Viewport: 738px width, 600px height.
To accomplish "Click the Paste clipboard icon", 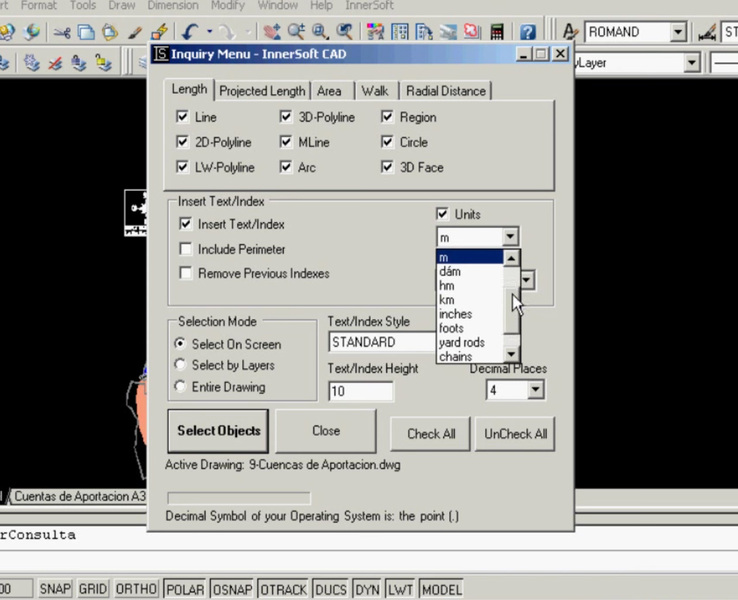I will (x=110, y=32).
